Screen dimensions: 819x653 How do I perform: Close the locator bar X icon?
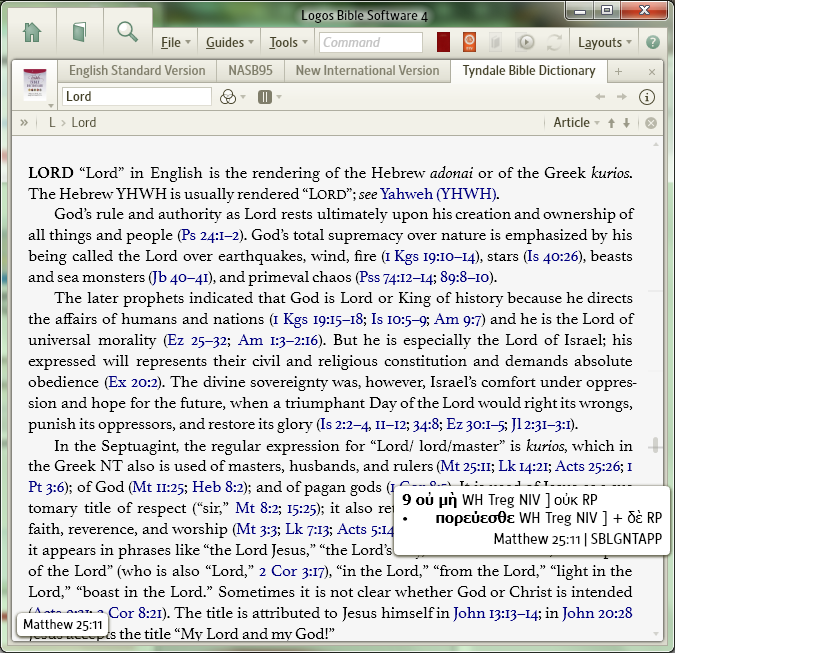tap(651, 123)
